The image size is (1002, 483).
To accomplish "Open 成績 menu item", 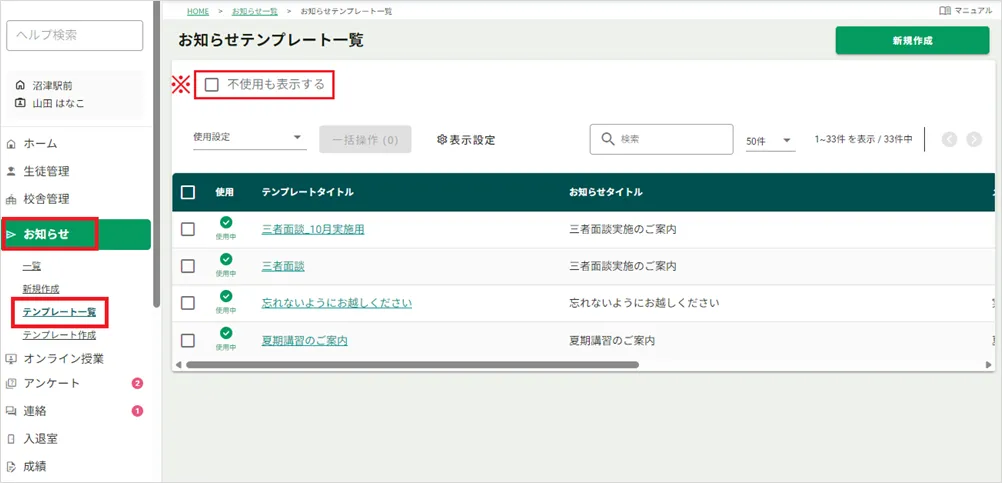I will 35,466.
